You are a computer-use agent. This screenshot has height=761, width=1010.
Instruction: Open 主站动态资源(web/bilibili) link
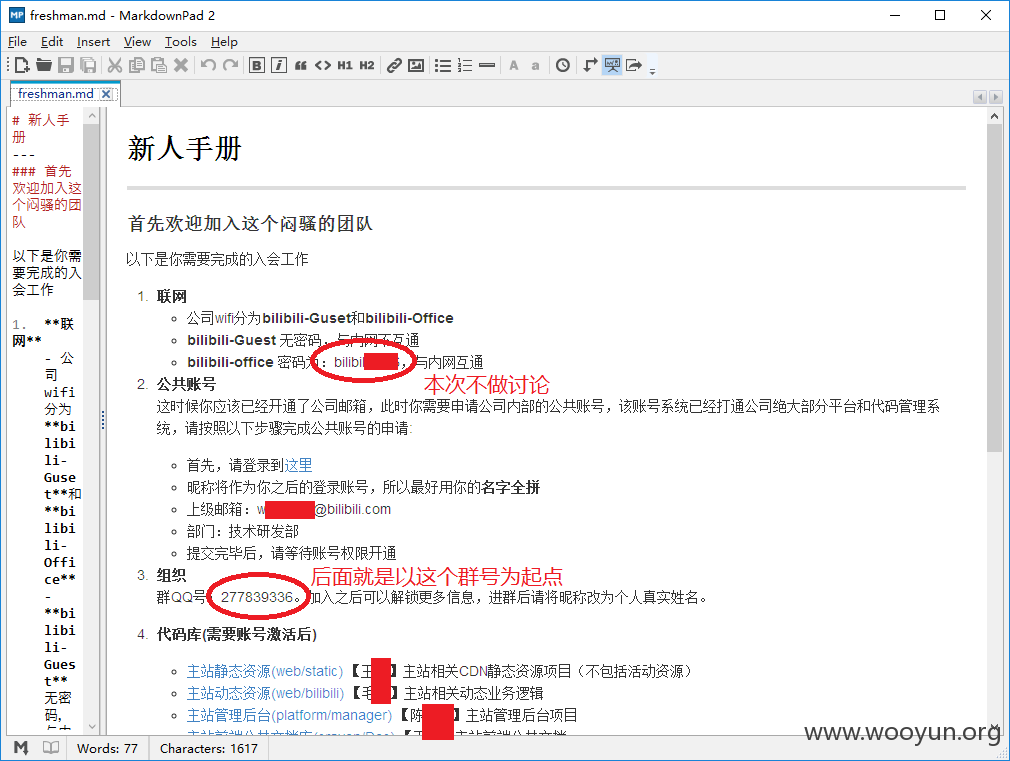click(265, 693)
